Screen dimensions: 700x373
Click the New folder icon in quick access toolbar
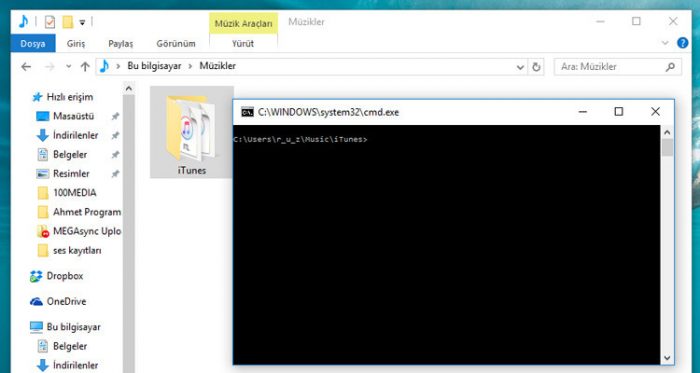[67, 21]
